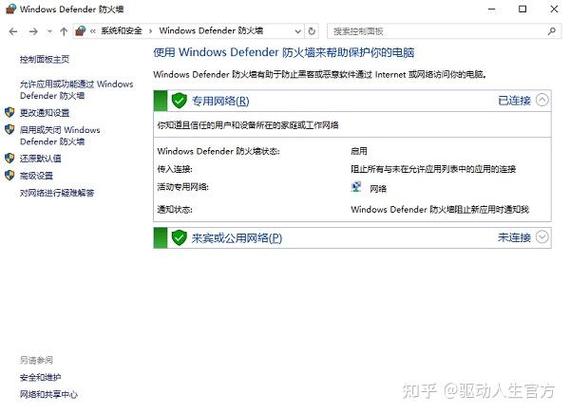The width and height of the screenshot is (570, 414).
Task: Open 还原默认值 link
Action: coord(40,158)
